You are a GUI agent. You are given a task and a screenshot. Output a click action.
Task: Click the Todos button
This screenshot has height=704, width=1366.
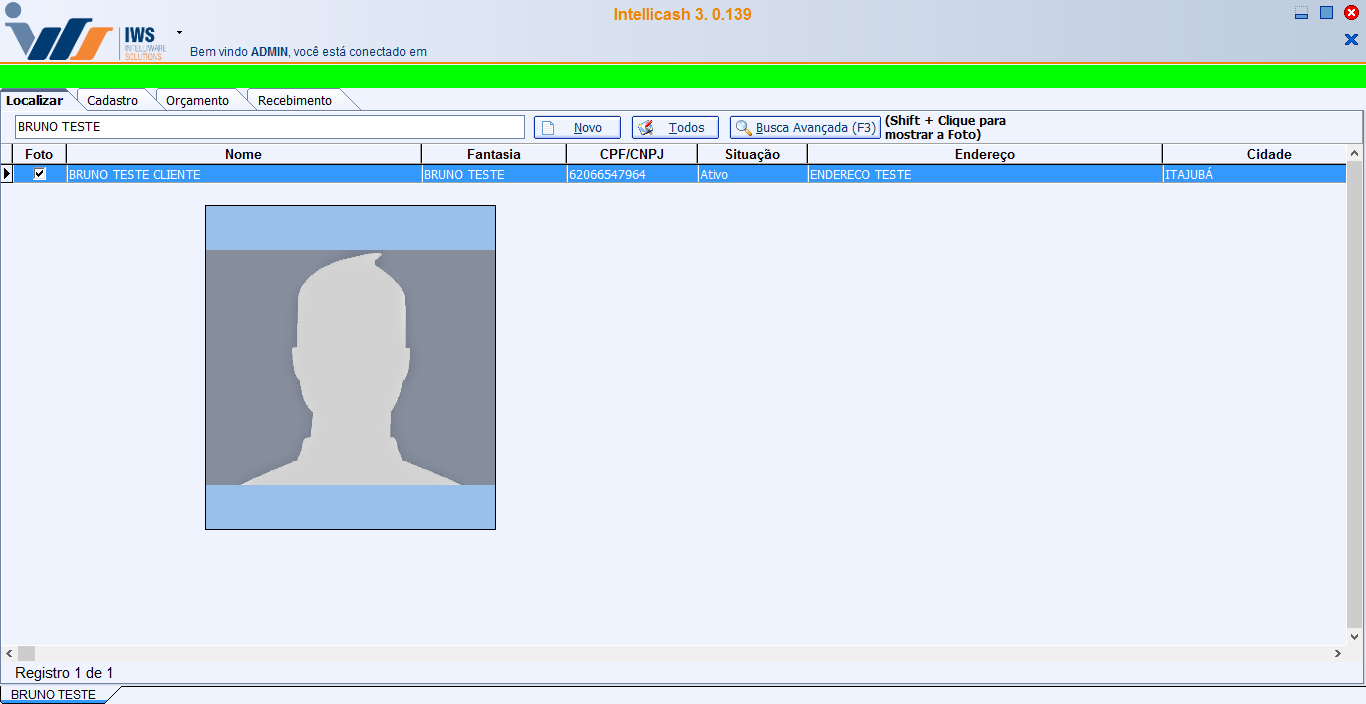[x=675, y=128]
